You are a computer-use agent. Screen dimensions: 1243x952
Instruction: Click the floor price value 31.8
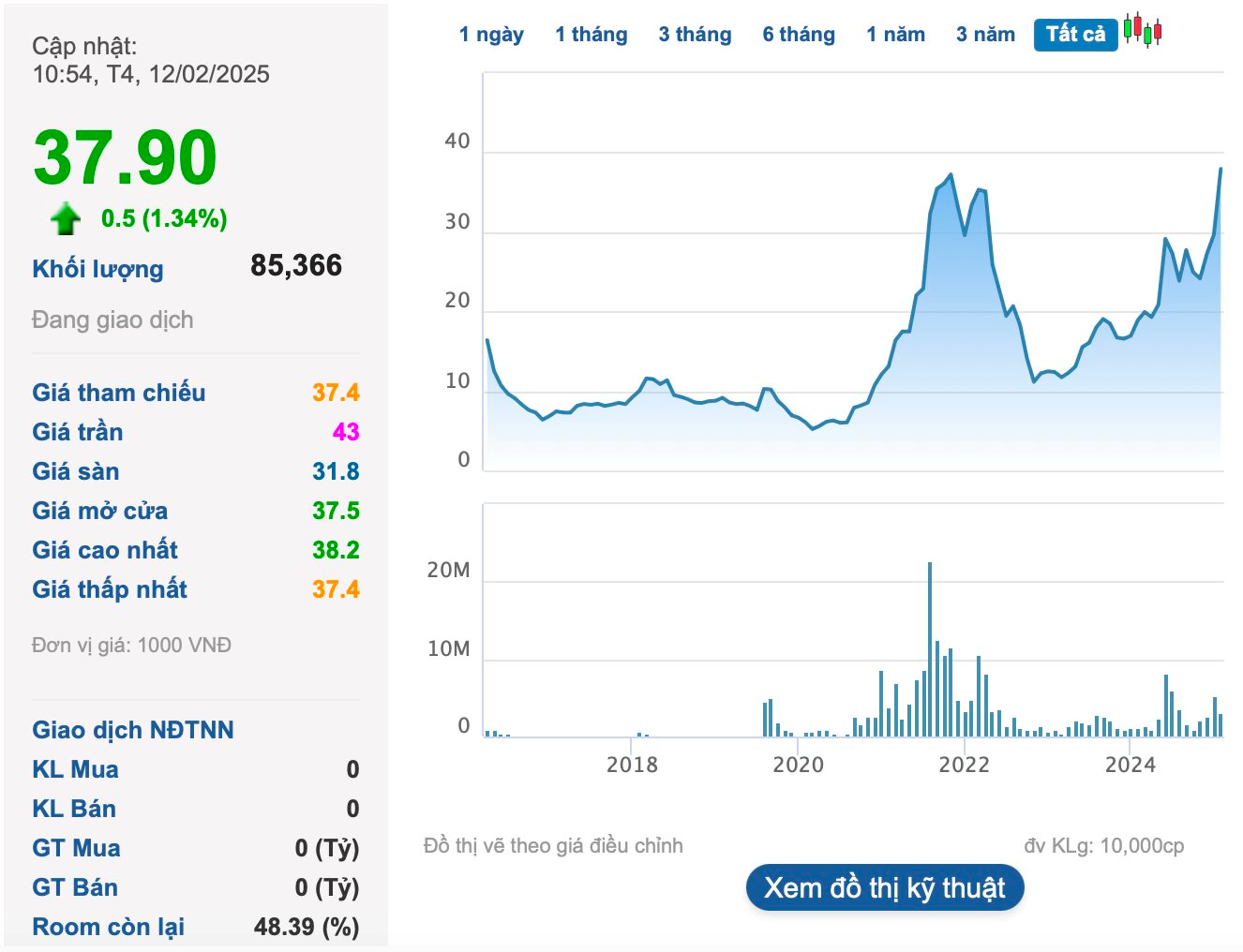[x=336, y=471]
